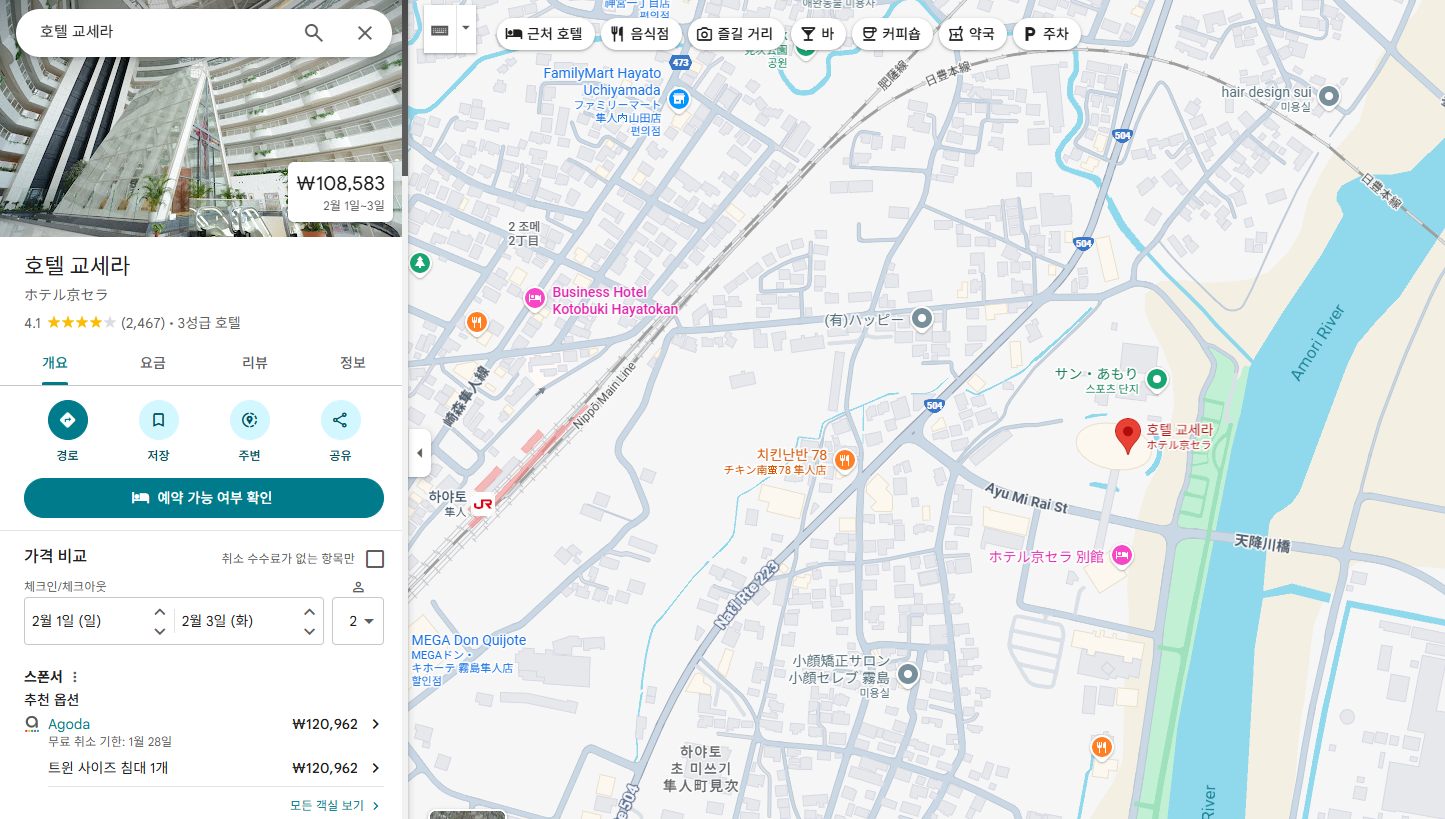Open the guest count dropdown
Screen dimensions: 1445x819
[358, 621]
